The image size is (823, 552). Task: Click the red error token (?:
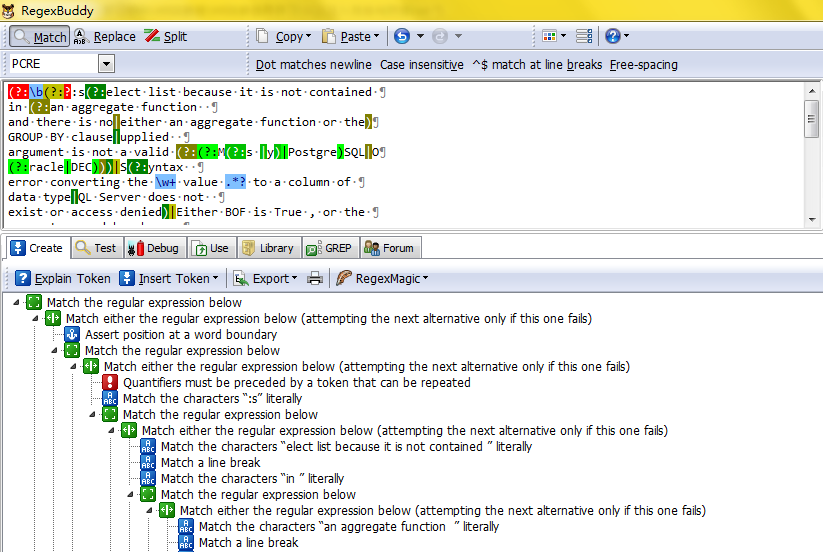pyautogui.click(x=18, y=92)
